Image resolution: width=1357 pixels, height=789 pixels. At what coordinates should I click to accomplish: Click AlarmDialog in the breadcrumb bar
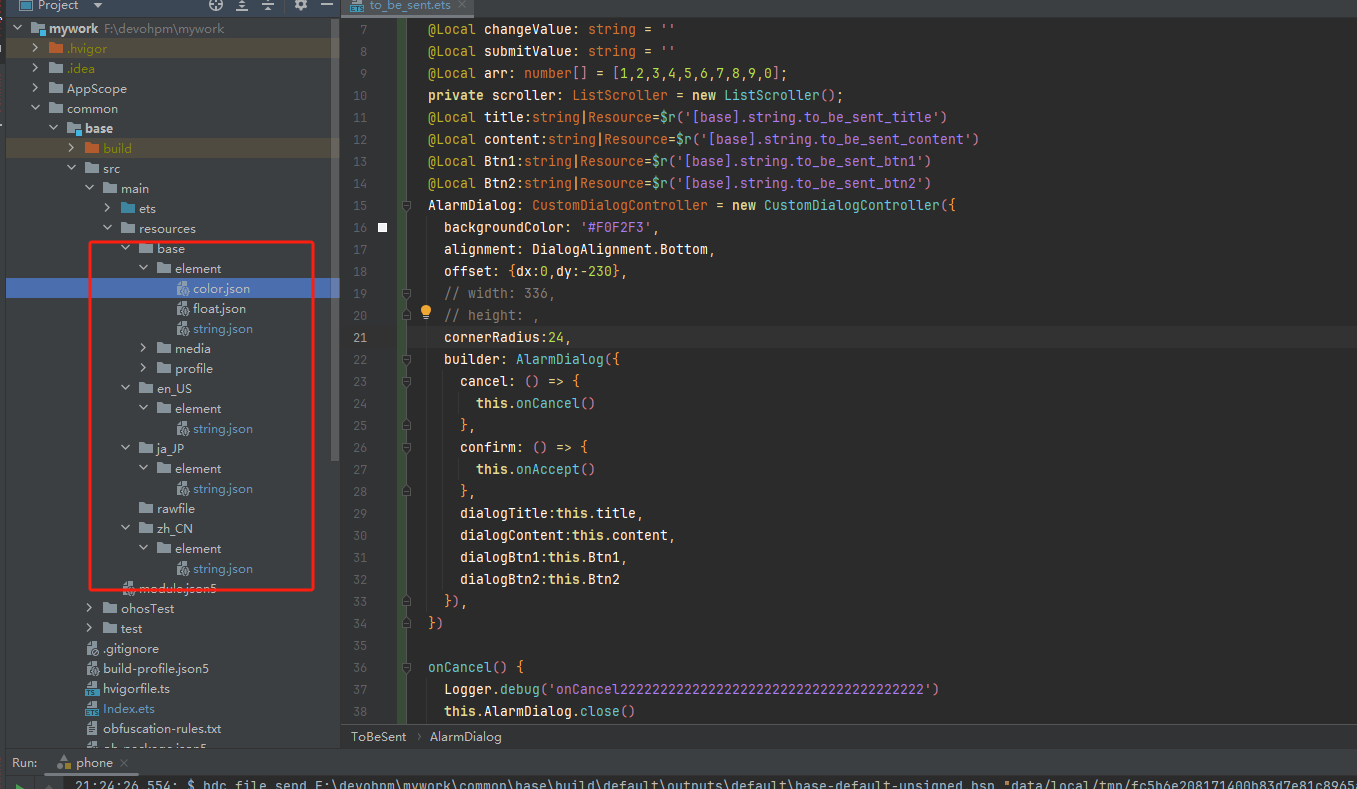tap(465, 736)
